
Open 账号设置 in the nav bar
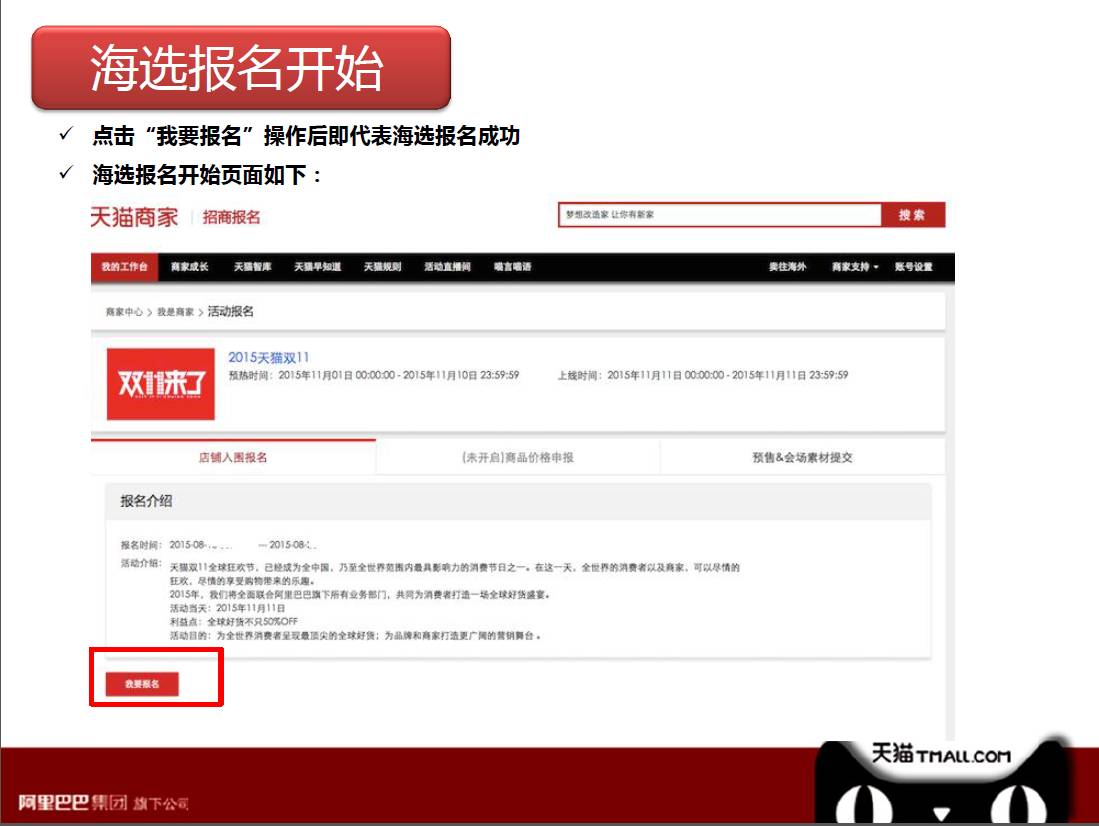913,267
